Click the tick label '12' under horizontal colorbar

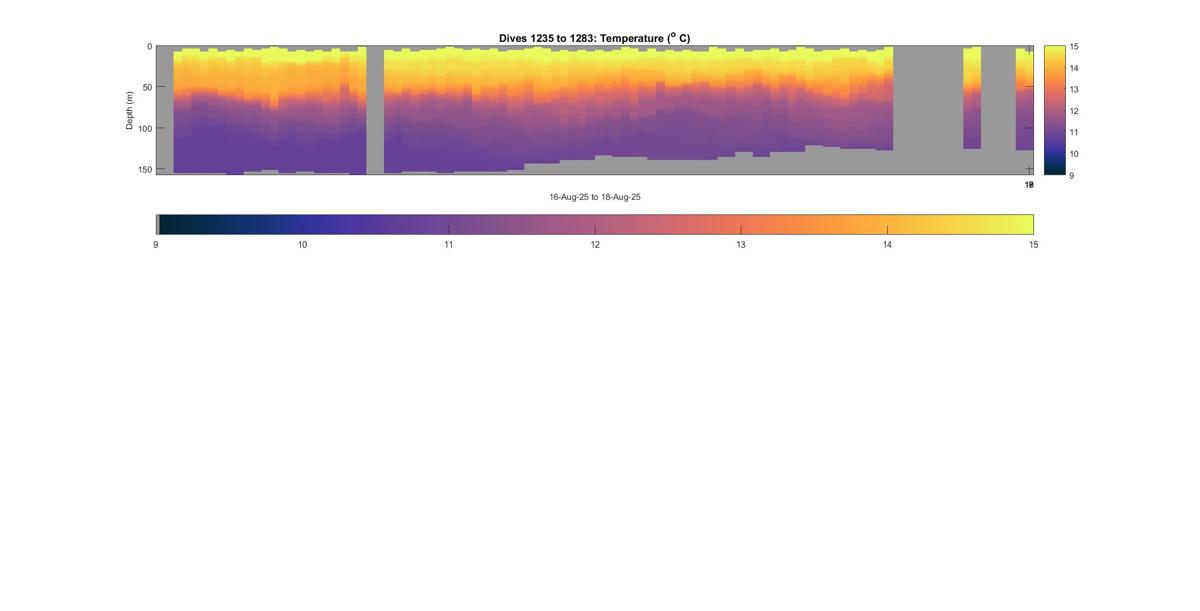(595, 245)
